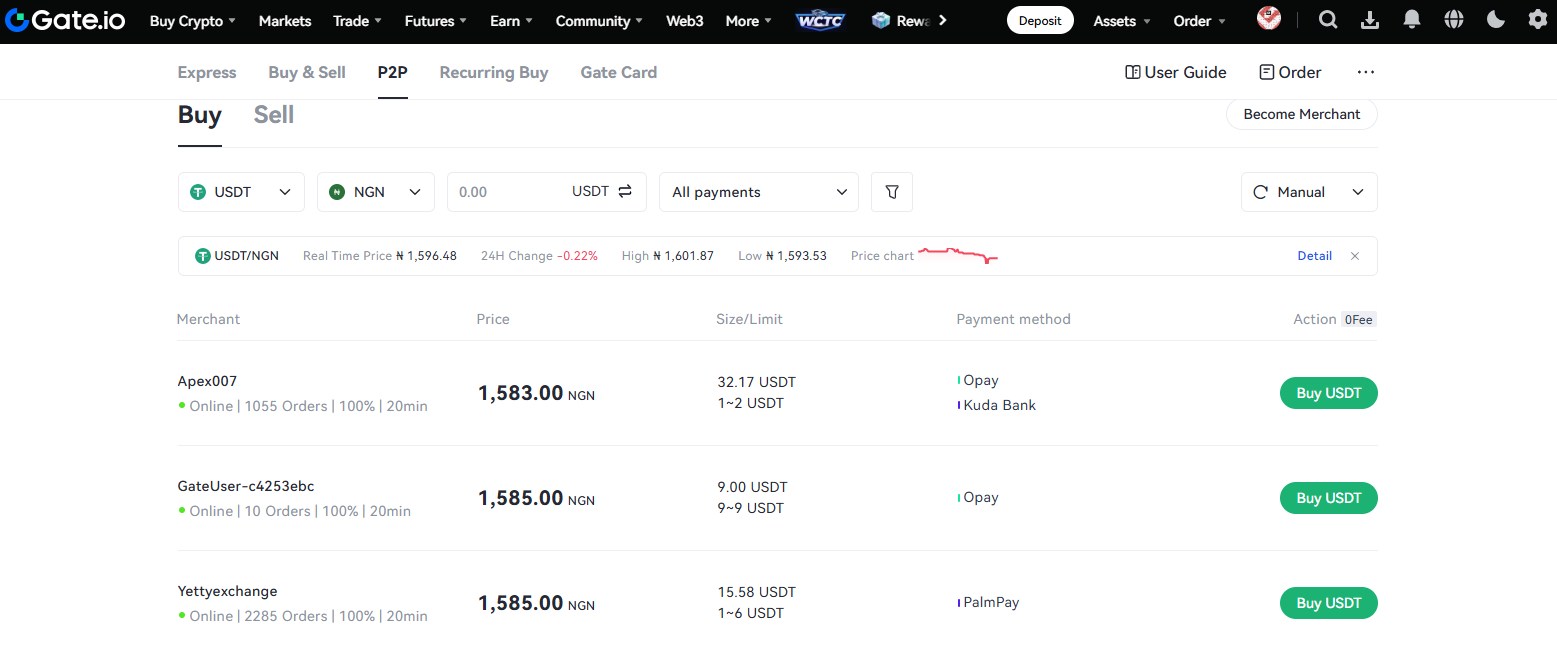The image size is (1557, 654).
Task: Click the 0Fee badge
Action: (1359, 320)
